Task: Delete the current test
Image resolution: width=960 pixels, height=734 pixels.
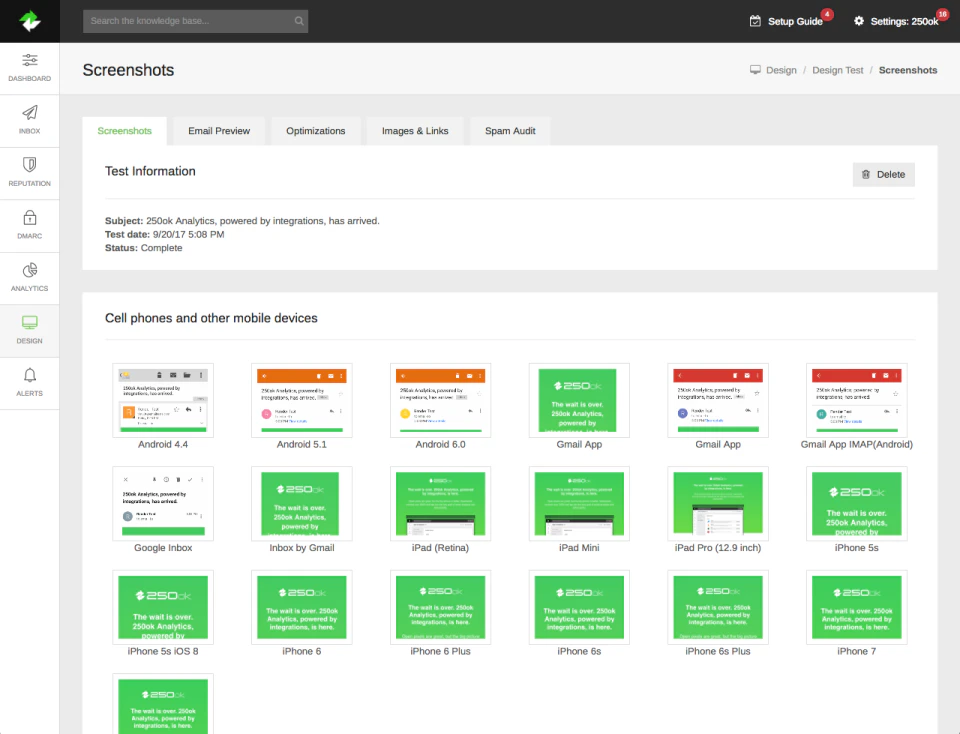Action: [883, 174]
